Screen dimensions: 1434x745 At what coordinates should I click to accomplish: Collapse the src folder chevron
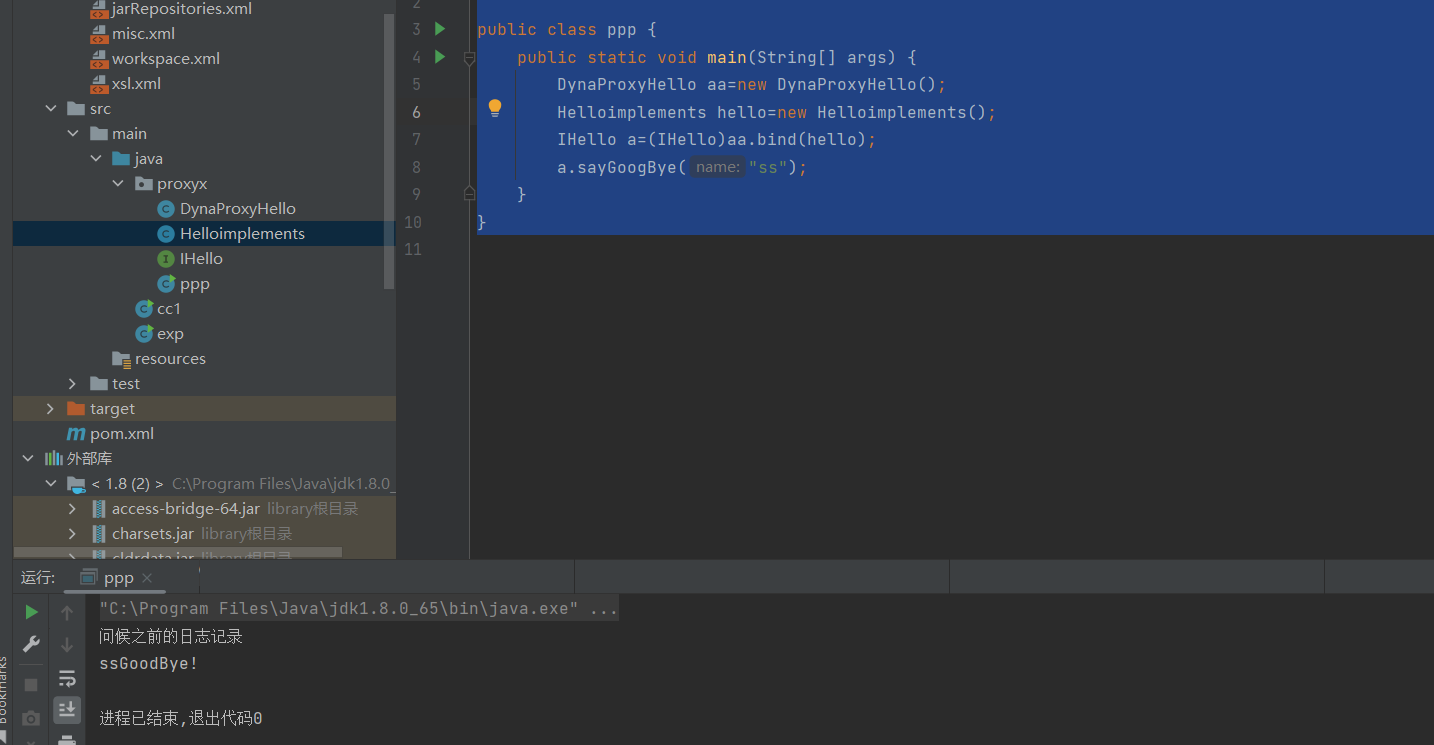click(x=51, y=109)
